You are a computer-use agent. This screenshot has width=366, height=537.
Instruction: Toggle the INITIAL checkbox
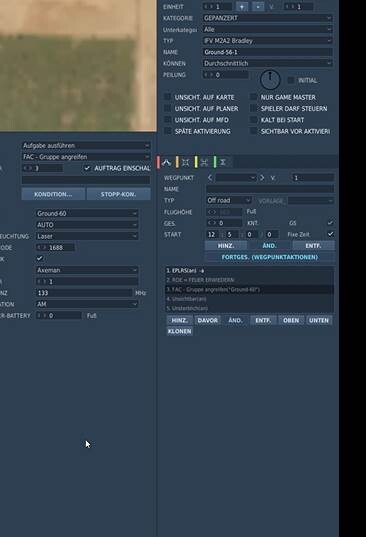[291, 80]
